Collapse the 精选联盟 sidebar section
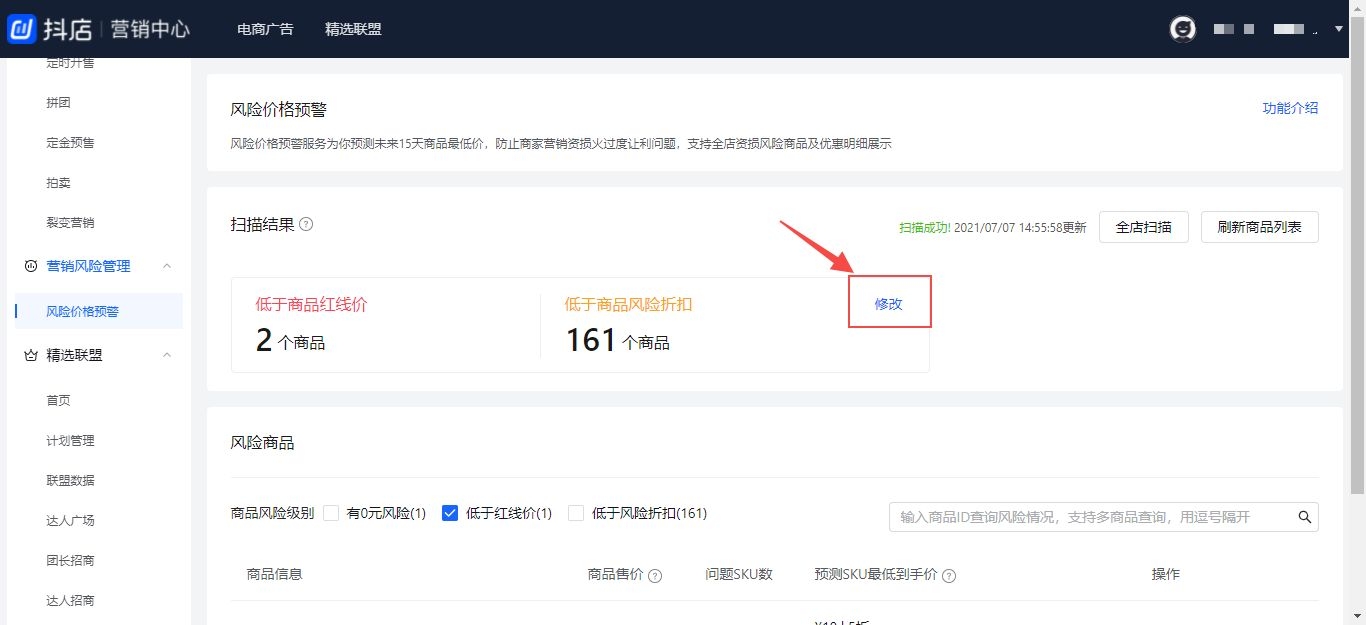This screenshot has width=1366, height=625. pyautogui.click(x=167, y=355)
